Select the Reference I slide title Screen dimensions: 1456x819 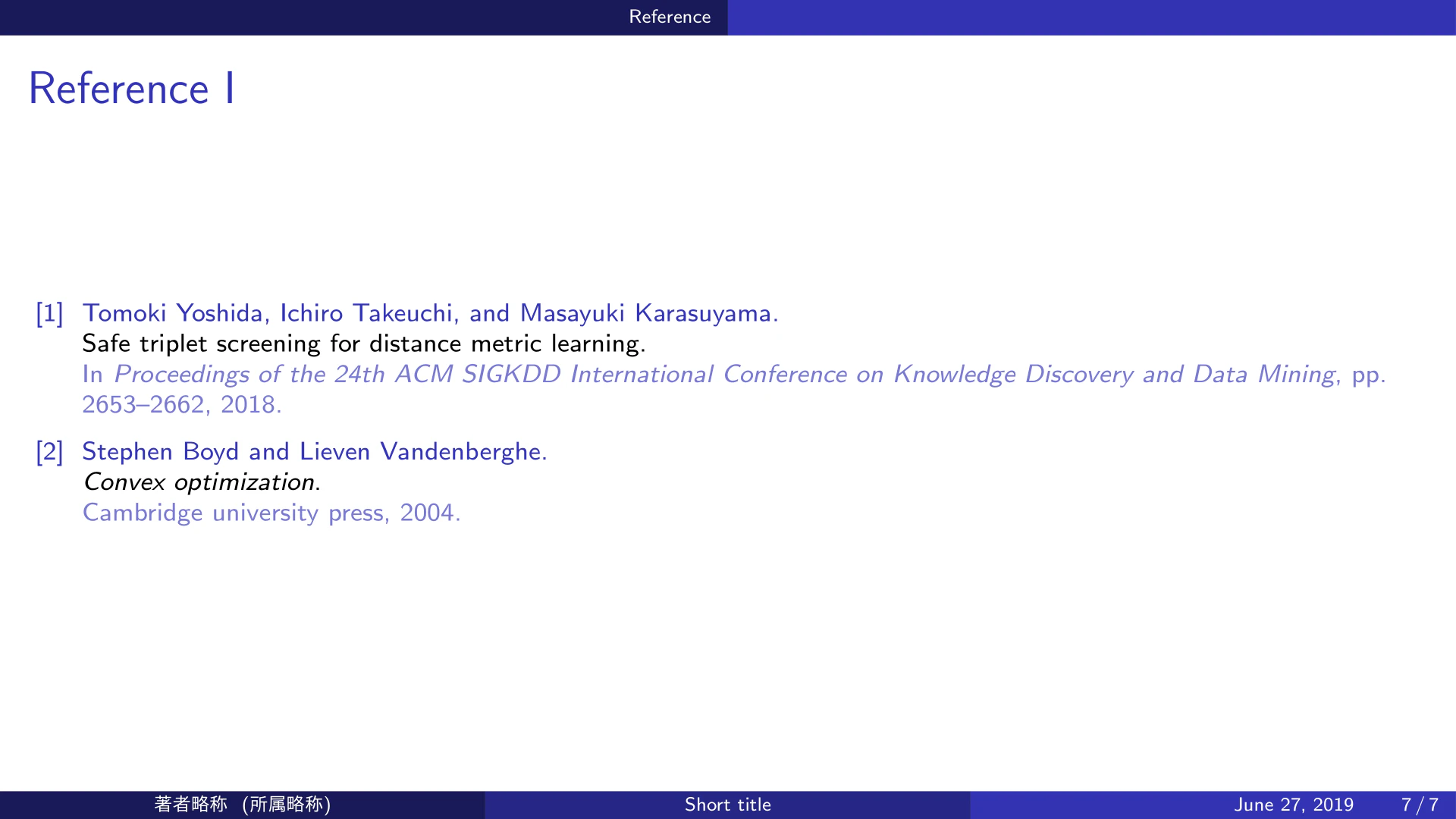pyautogui.click(x=132, y=88)
